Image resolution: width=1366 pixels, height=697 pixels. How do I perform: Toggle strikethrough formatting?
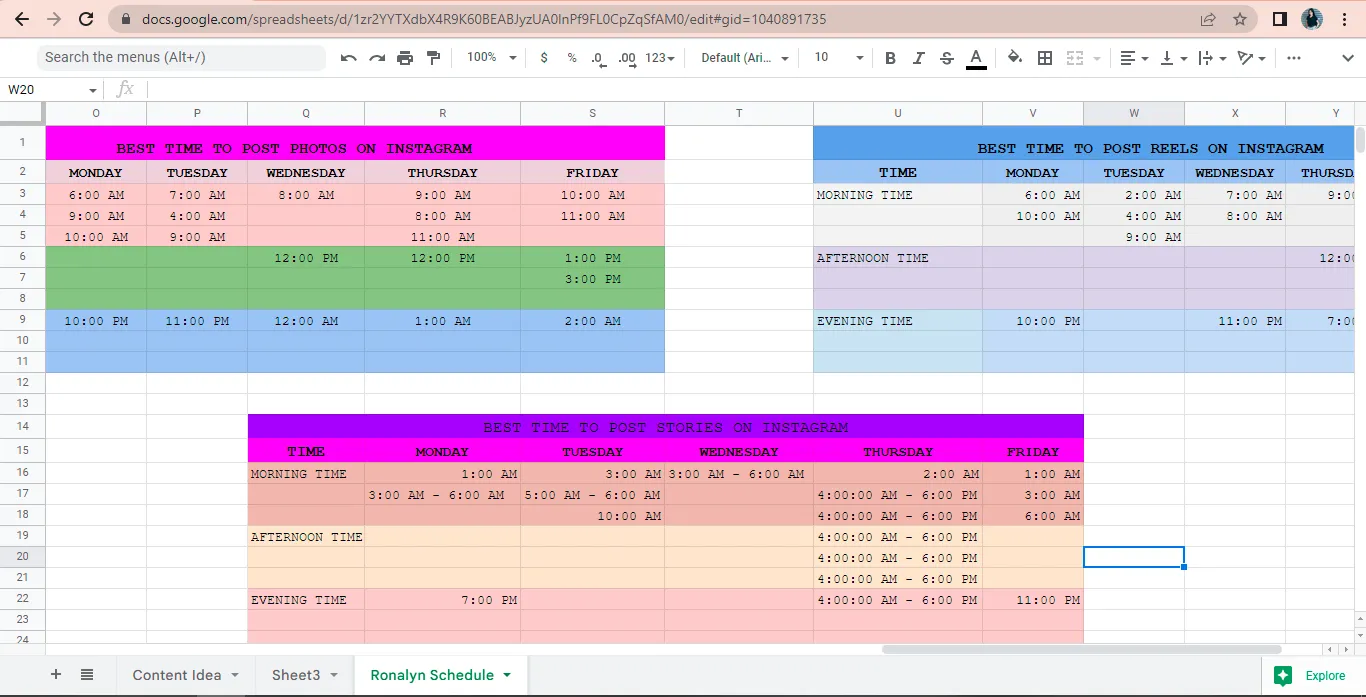(x=947, y=58)
